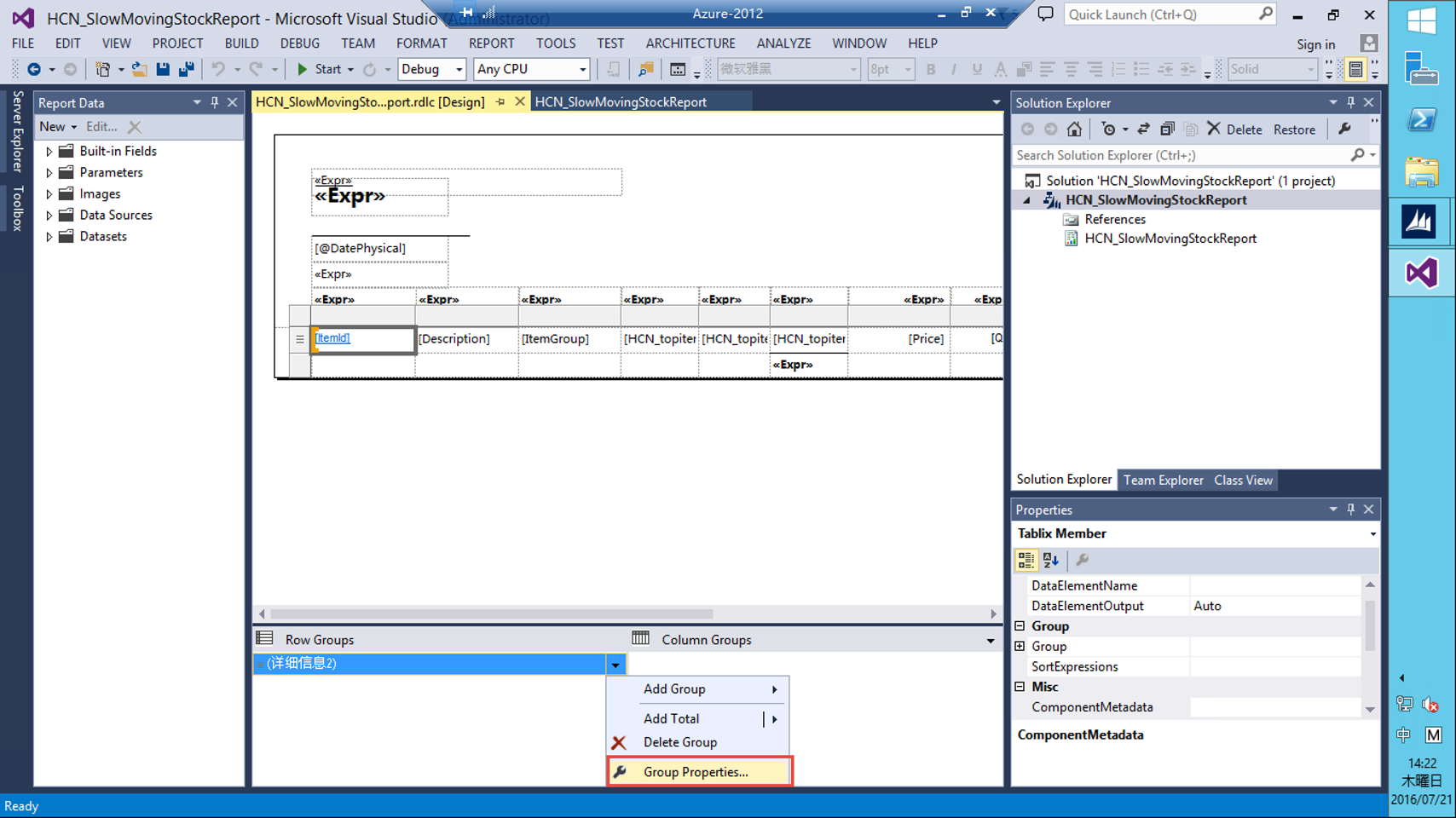Screen dimensions: 1456x818
Task: Click the Find in Files icon
Action: coord(645,69)
